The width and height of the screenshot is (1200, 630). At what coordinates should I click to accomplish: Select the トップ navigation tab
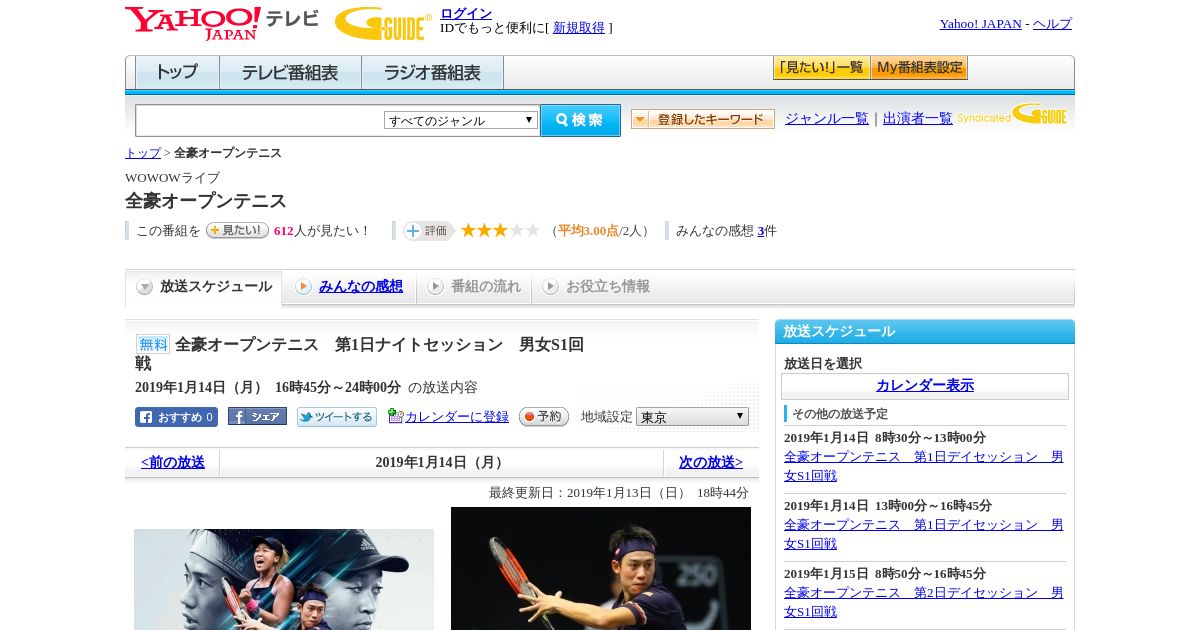(177, 73)
